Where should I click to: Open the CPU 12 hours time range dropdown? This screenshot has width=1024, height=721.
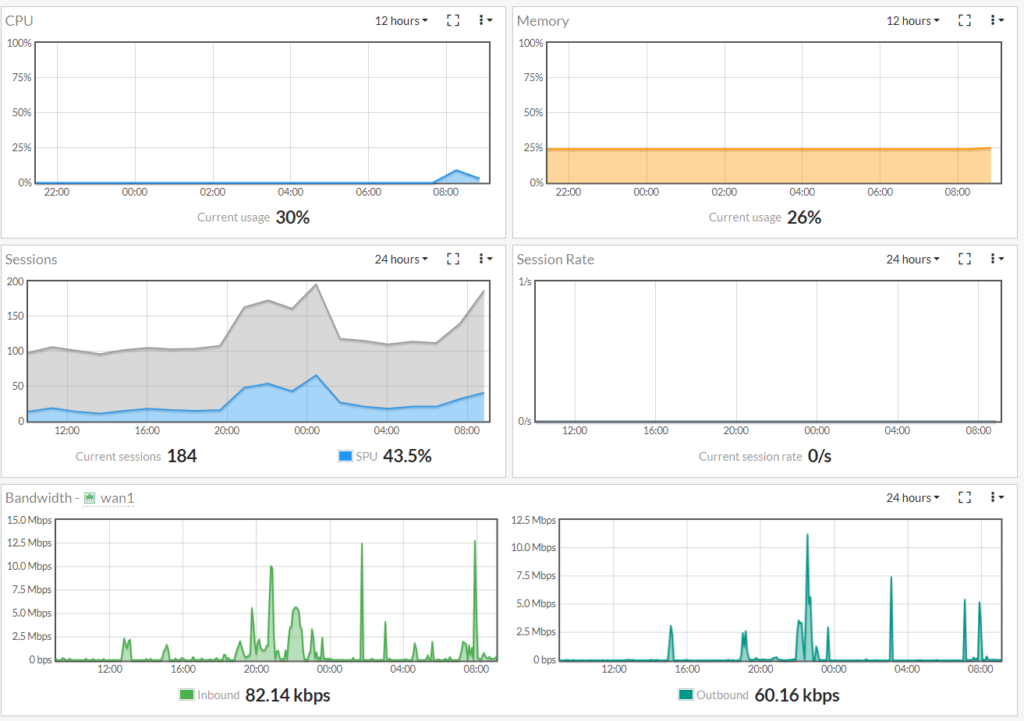coord(401,20)
